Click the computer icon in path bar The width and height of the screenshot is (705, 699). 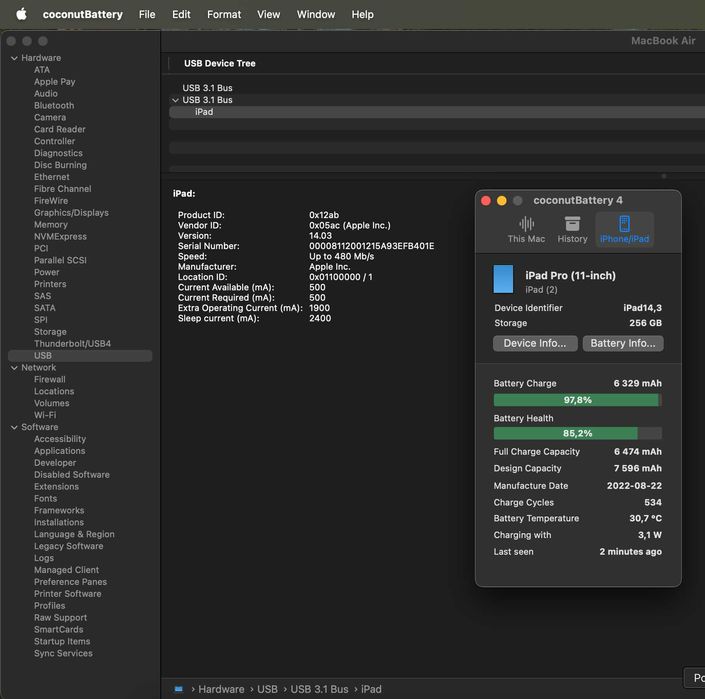pyautogui.click(x=179, y=689)
